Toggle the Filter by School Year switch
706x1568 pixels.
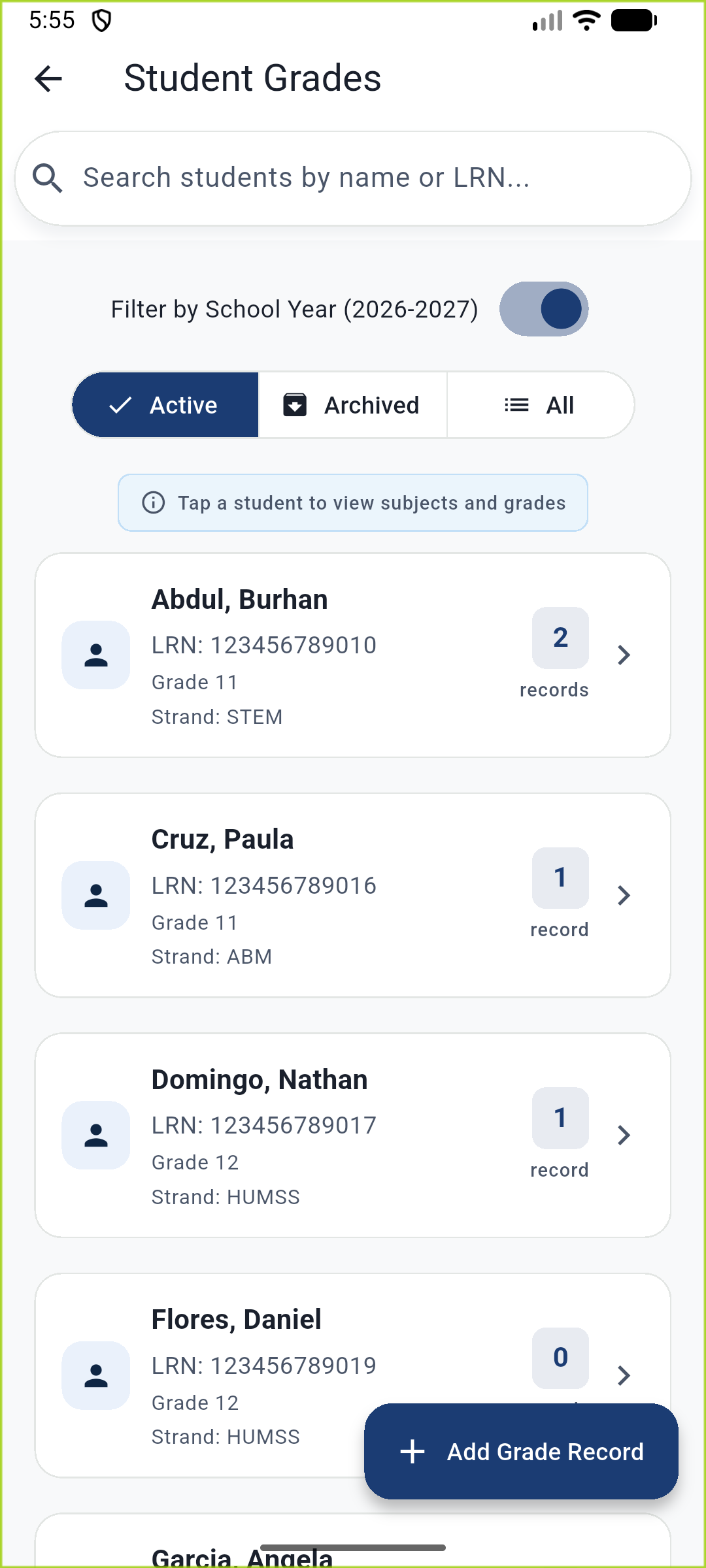click(x=544, y=309)
